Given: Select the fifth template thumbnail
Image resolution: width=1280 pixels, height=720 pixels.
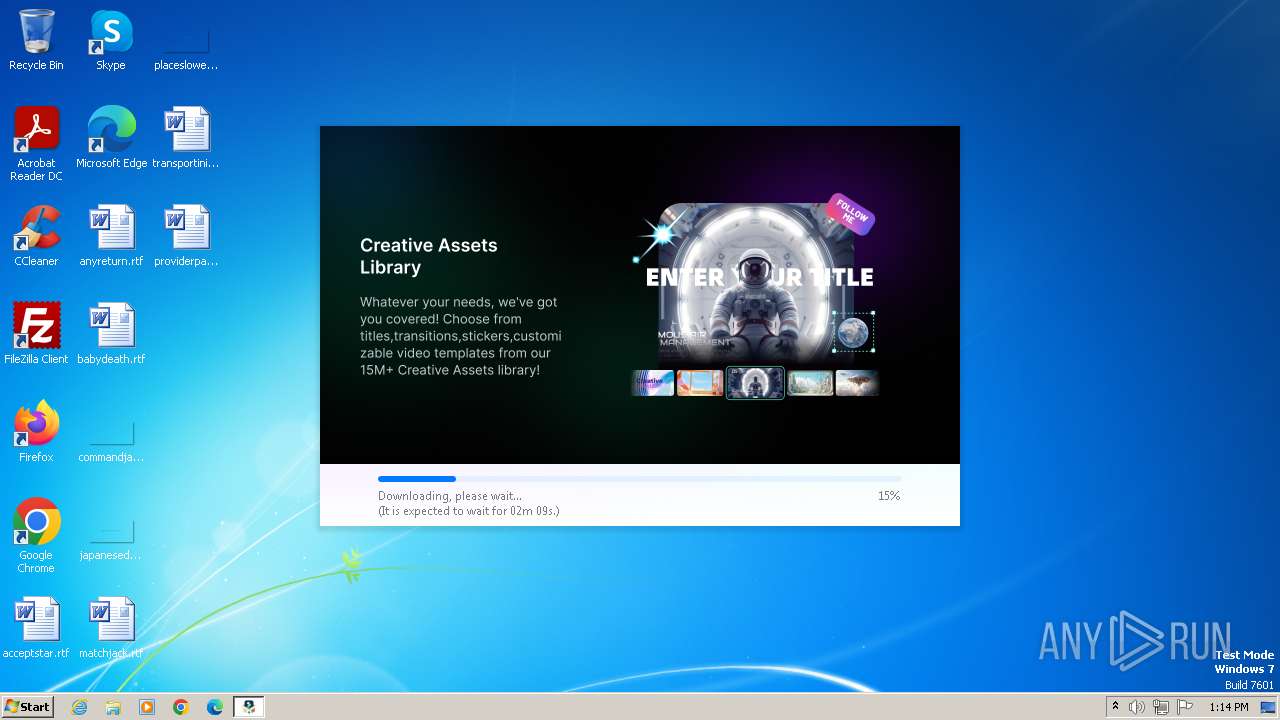Looking at the screenshot, I should click(857, 383).
